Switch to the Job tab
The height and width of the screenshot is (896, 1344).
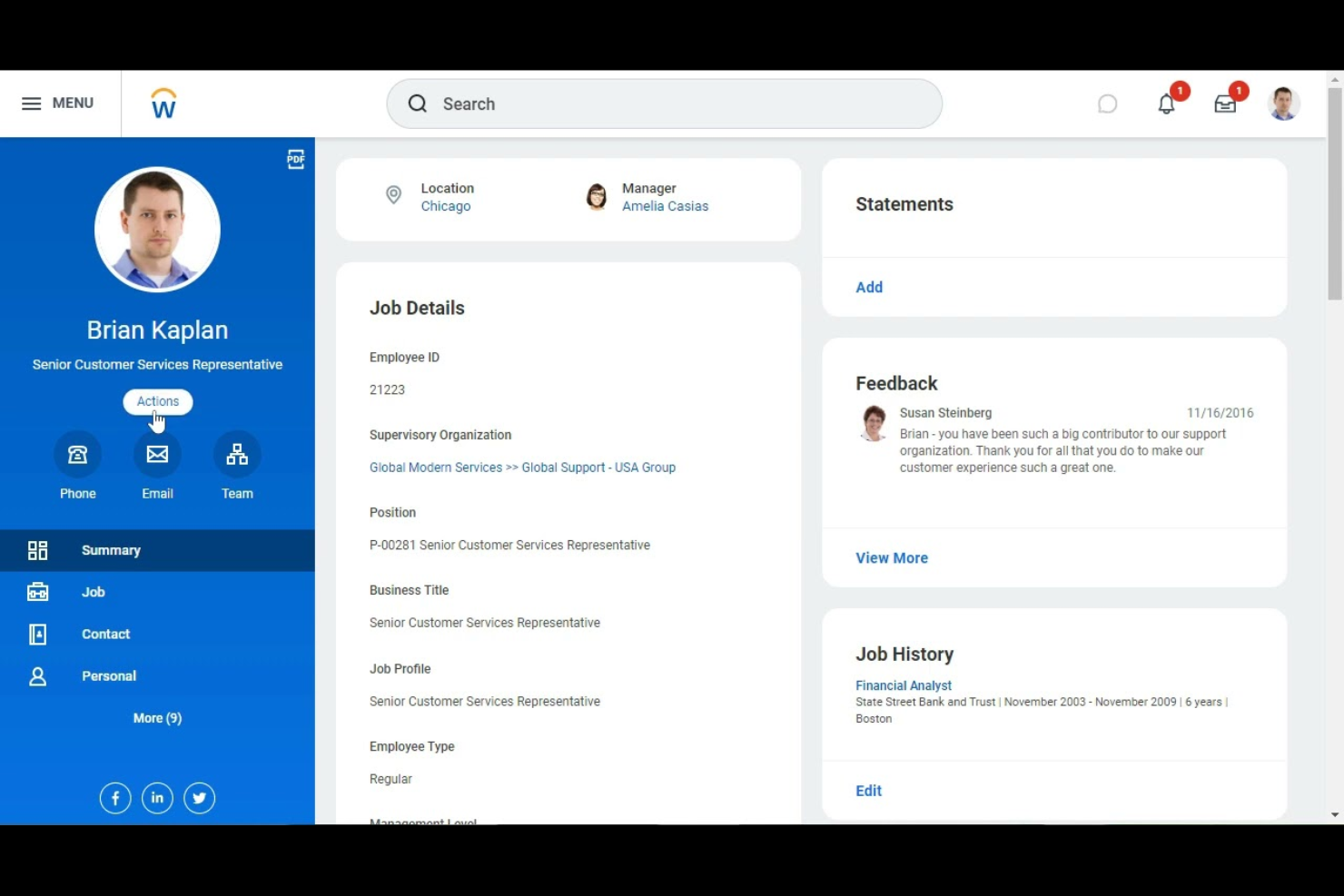[x=94, y=592]
